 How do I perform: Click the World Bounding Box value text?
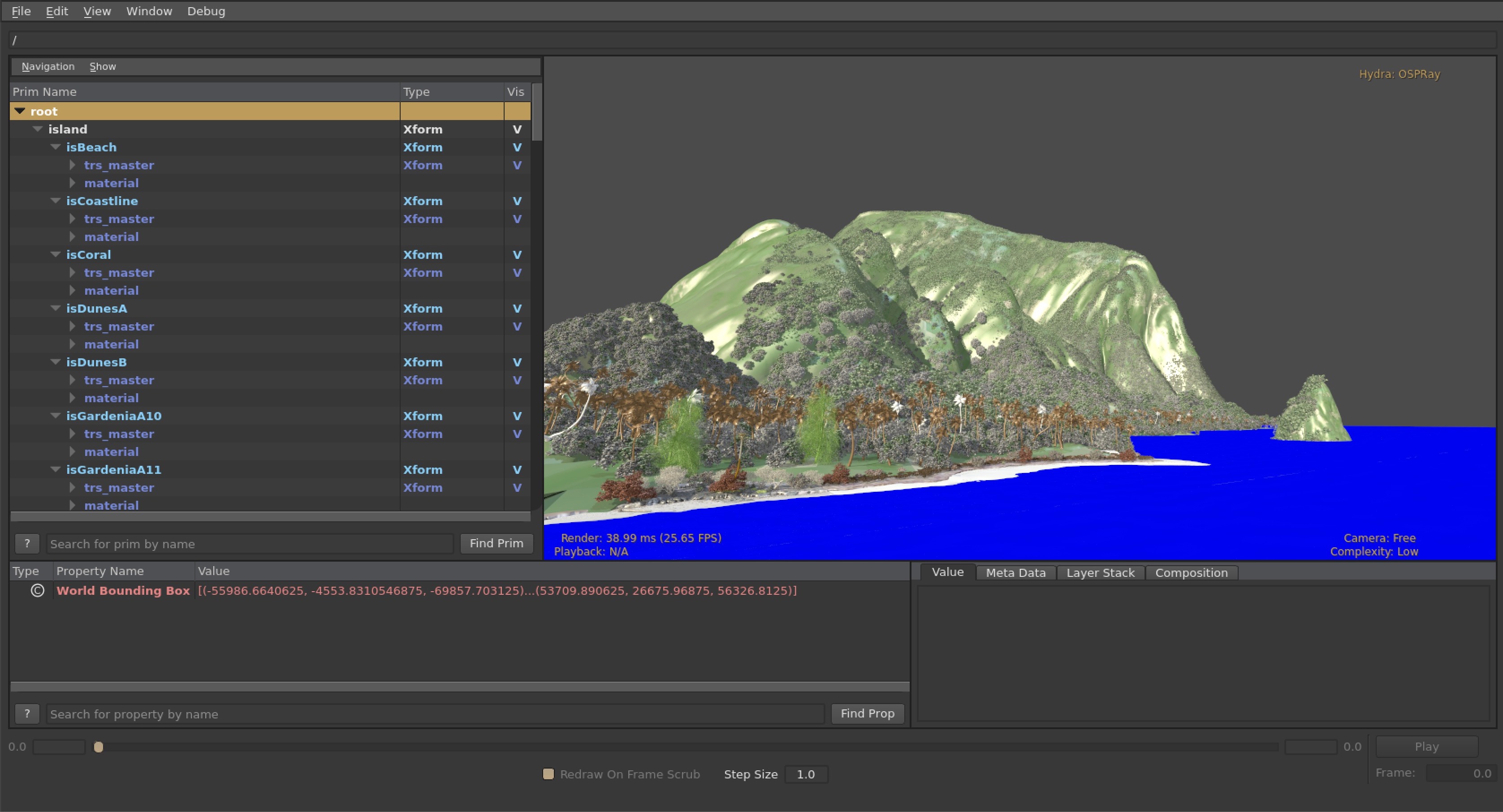pos(497,590)
